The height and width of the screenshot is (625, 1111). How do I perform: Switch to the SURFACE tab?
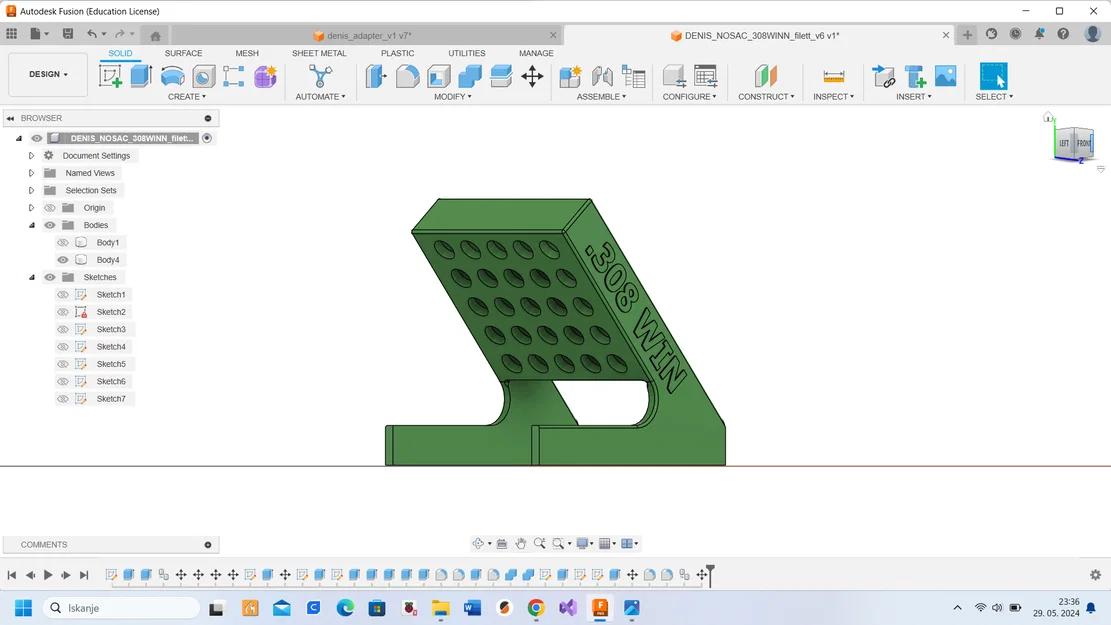[184, 53]
